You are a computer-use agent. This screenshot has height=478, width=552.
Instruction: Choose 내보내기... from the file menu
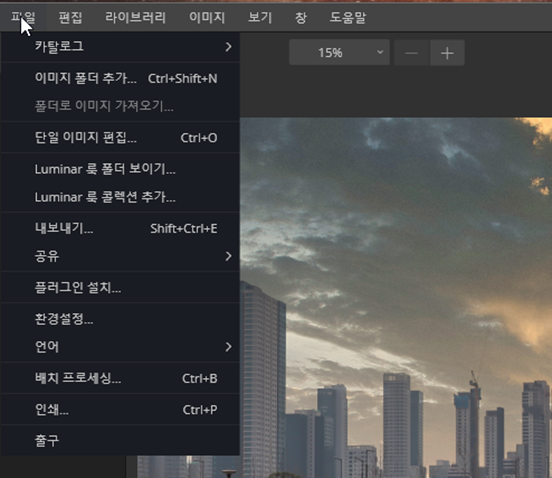120,228
